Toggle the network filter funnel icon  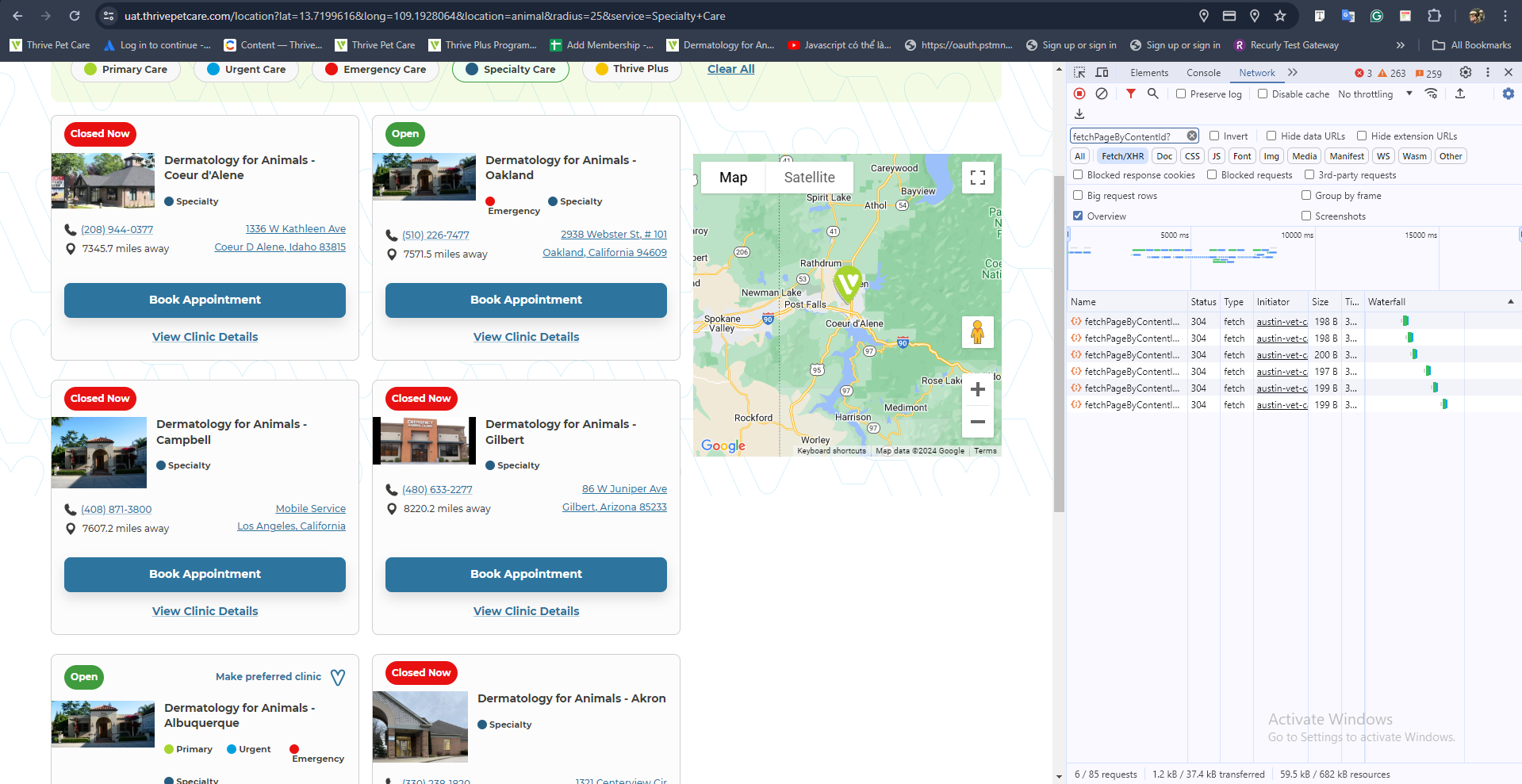(x=1131, y=94)
